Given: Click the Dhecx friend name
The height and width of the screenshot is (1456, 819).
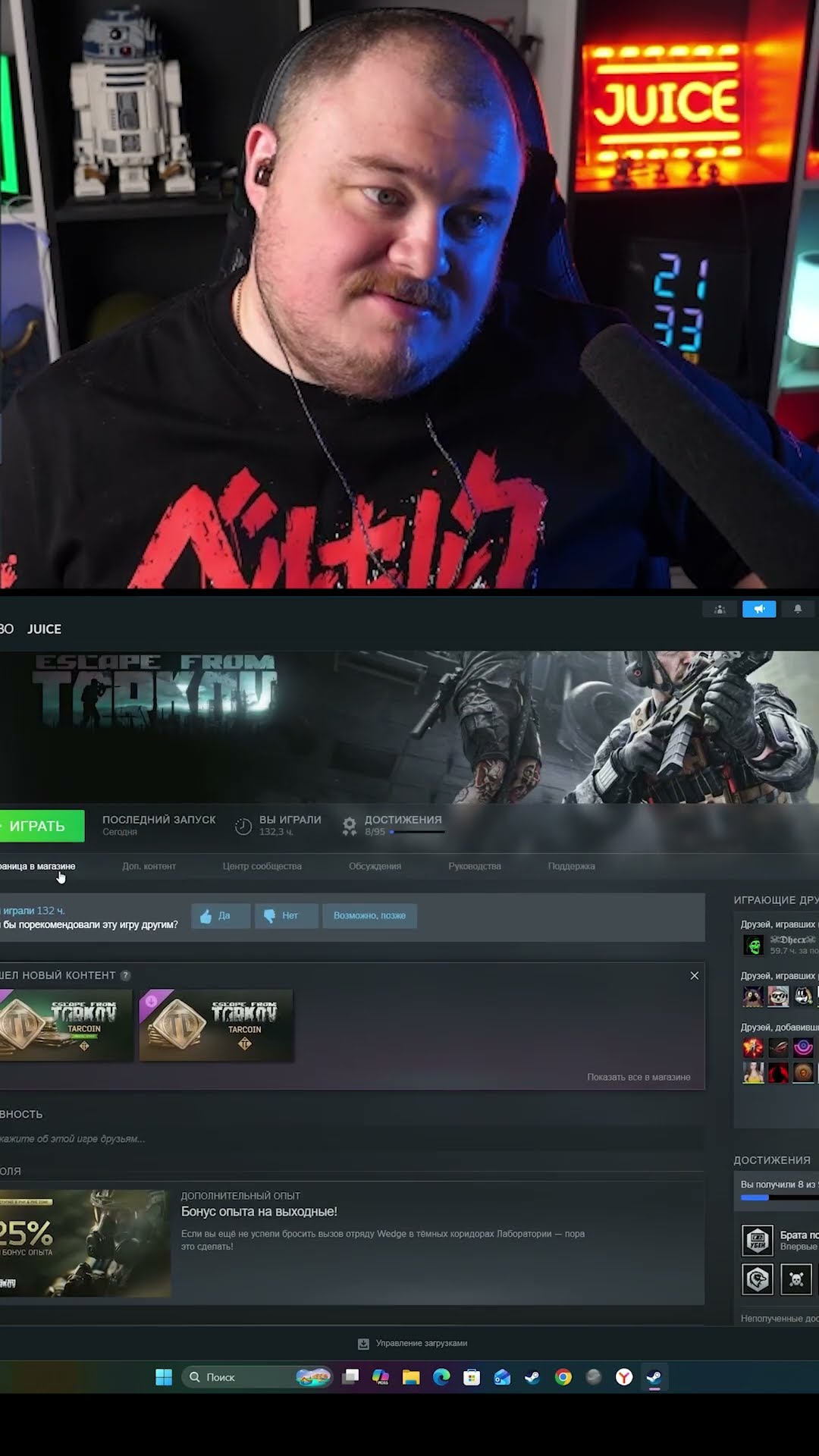Looking at the screenshot, I should pyautogui.click(x=792, y=940).
